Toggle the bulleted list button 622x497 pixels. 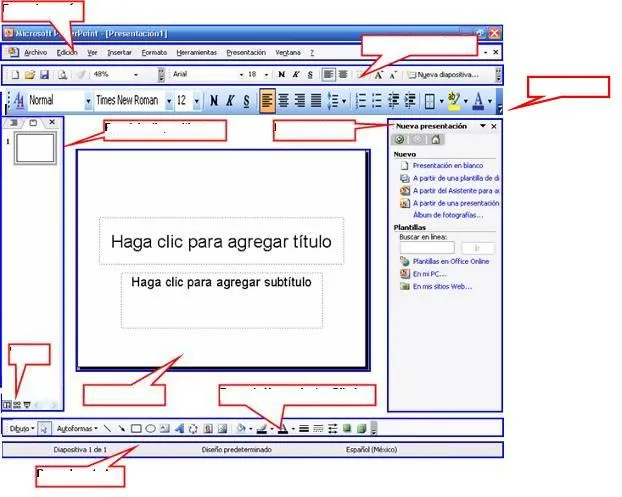pos(377,101)
